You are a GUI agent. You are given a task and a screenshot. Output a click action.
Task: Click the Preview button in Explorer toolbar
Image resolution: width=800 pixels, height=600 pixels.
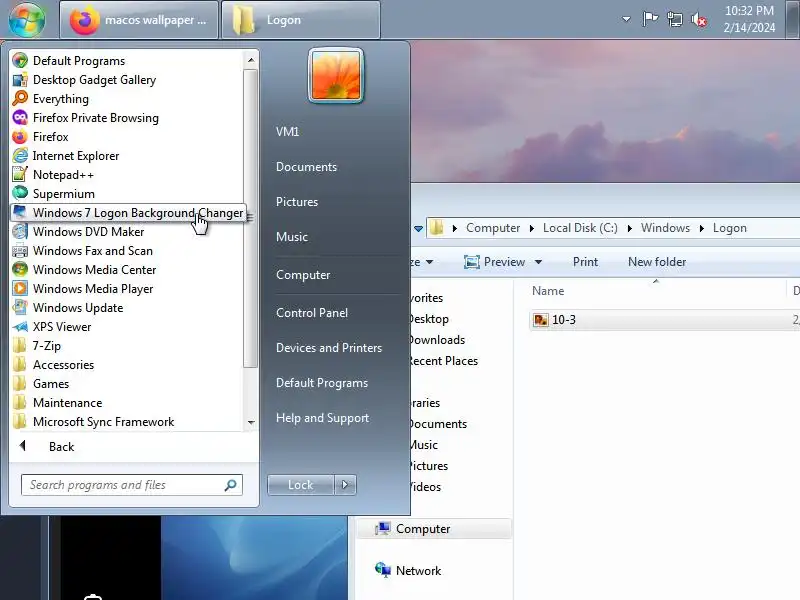tap(495, 262)
